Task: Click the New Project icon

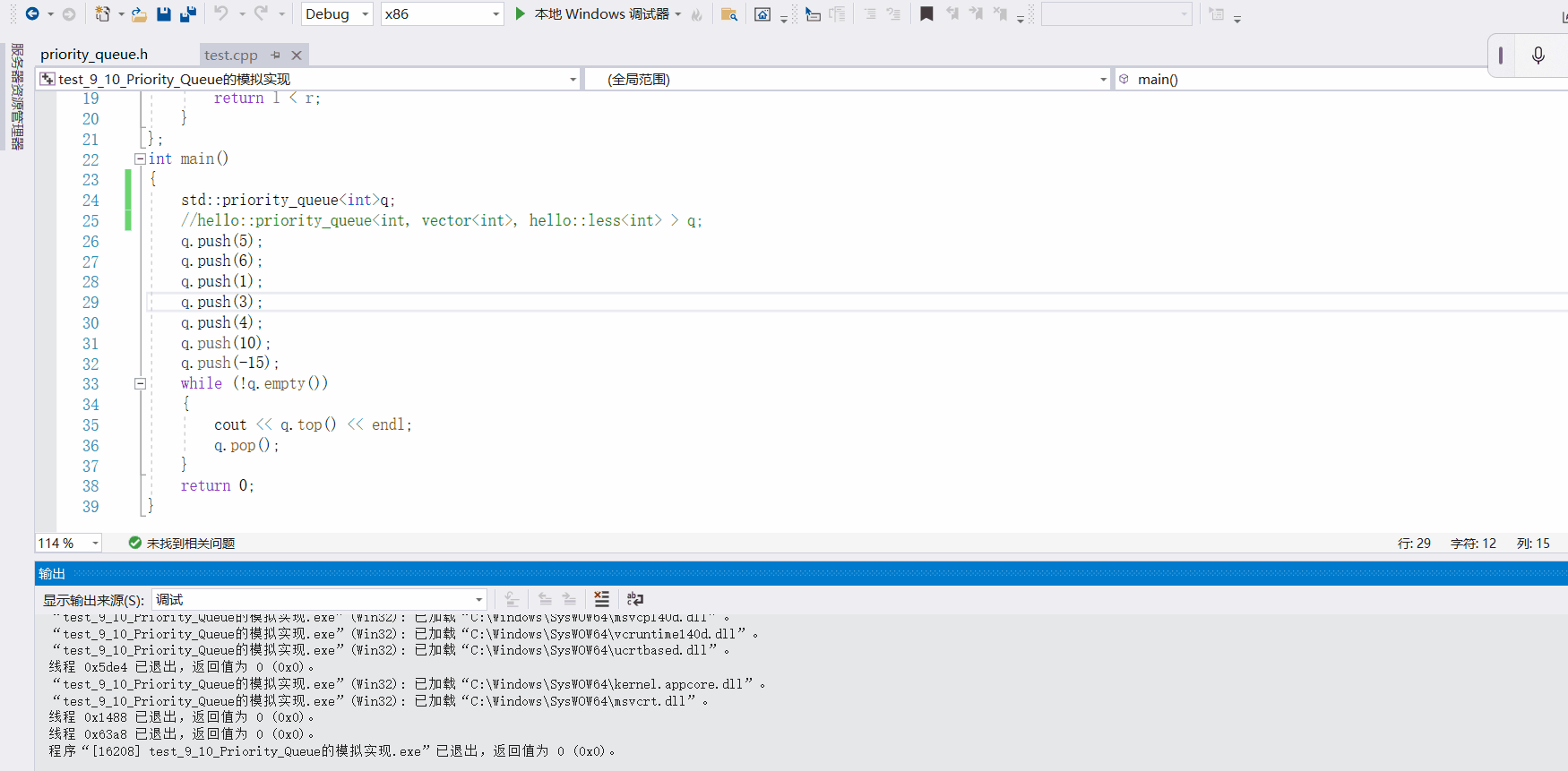Action: click(x=102, y=13)
